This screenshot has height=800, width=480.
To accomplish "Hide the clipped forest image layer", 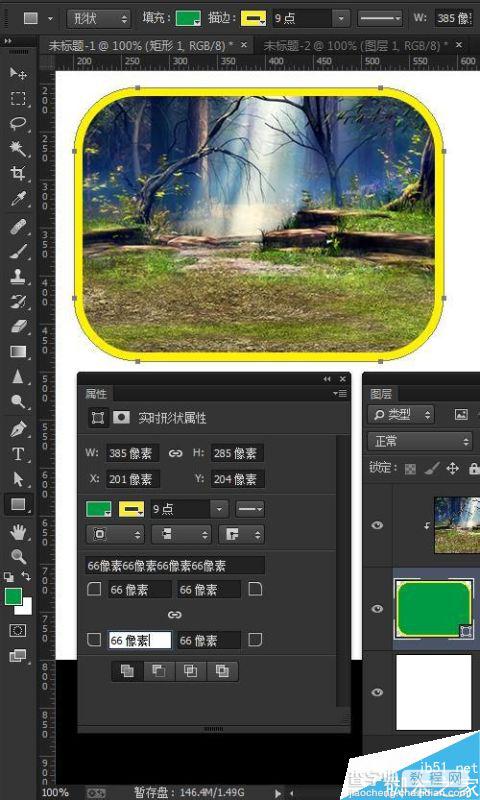I will [x=377, y=525].
